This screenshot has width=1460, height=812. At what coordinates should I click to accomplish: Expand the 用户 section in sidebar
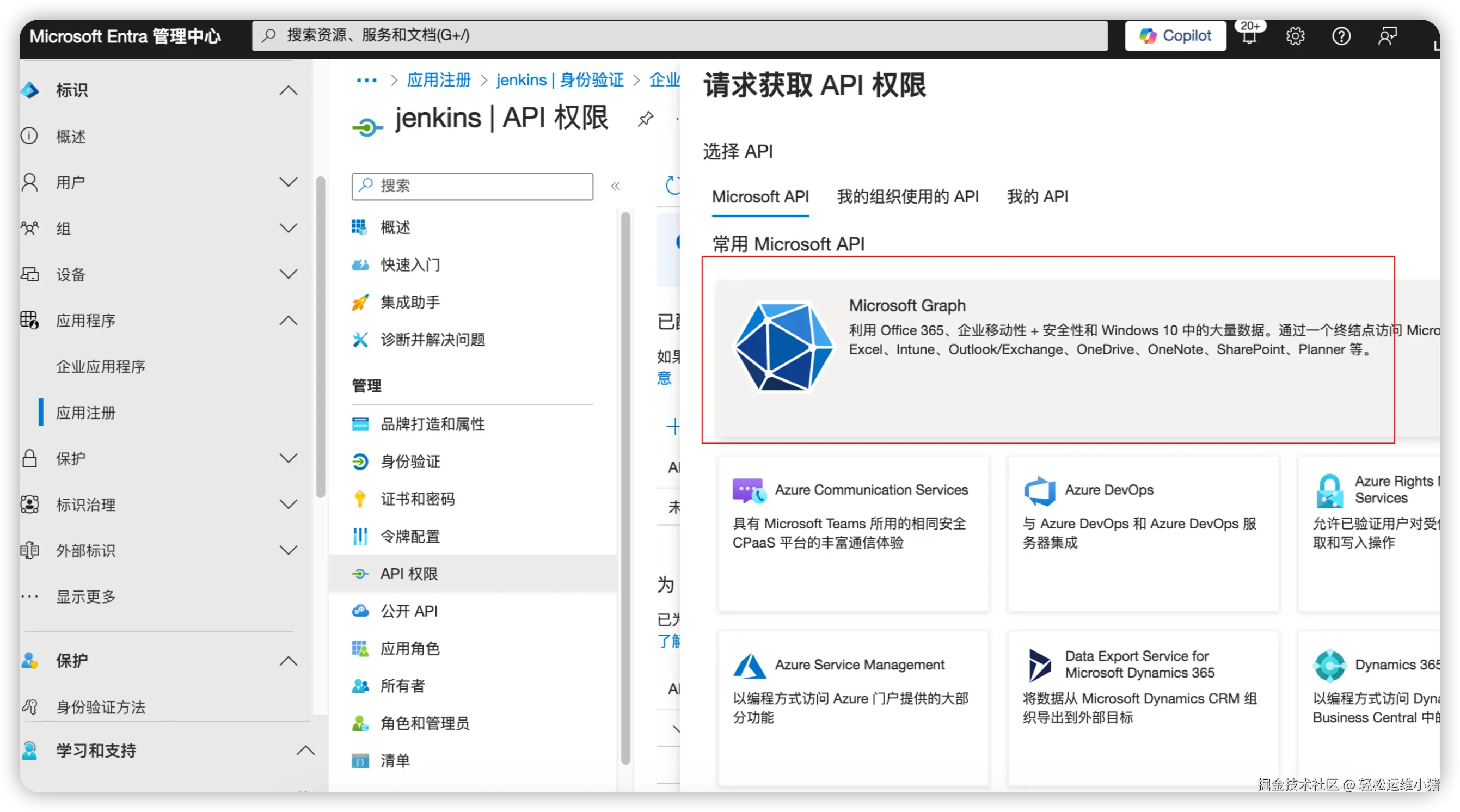click(289, 182)
